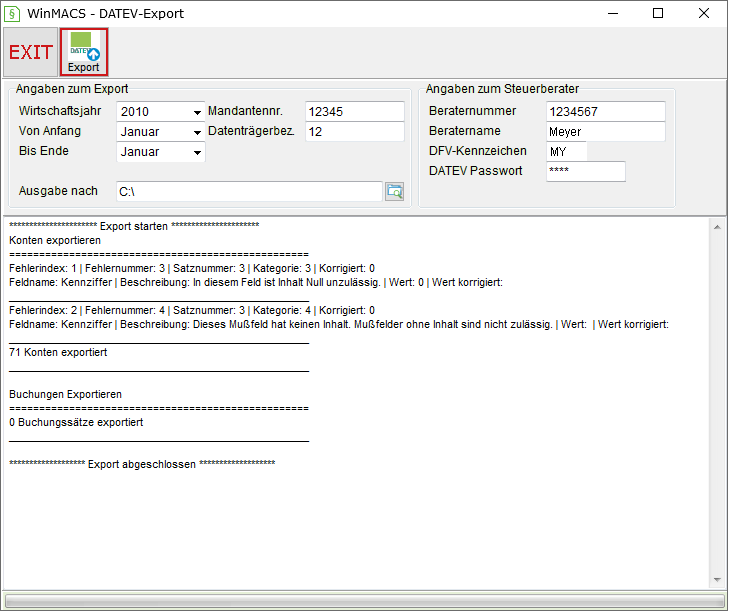Click the 'Angaben zum Export' group title
The width and height of the screenshot is (729, 611).
72,89
